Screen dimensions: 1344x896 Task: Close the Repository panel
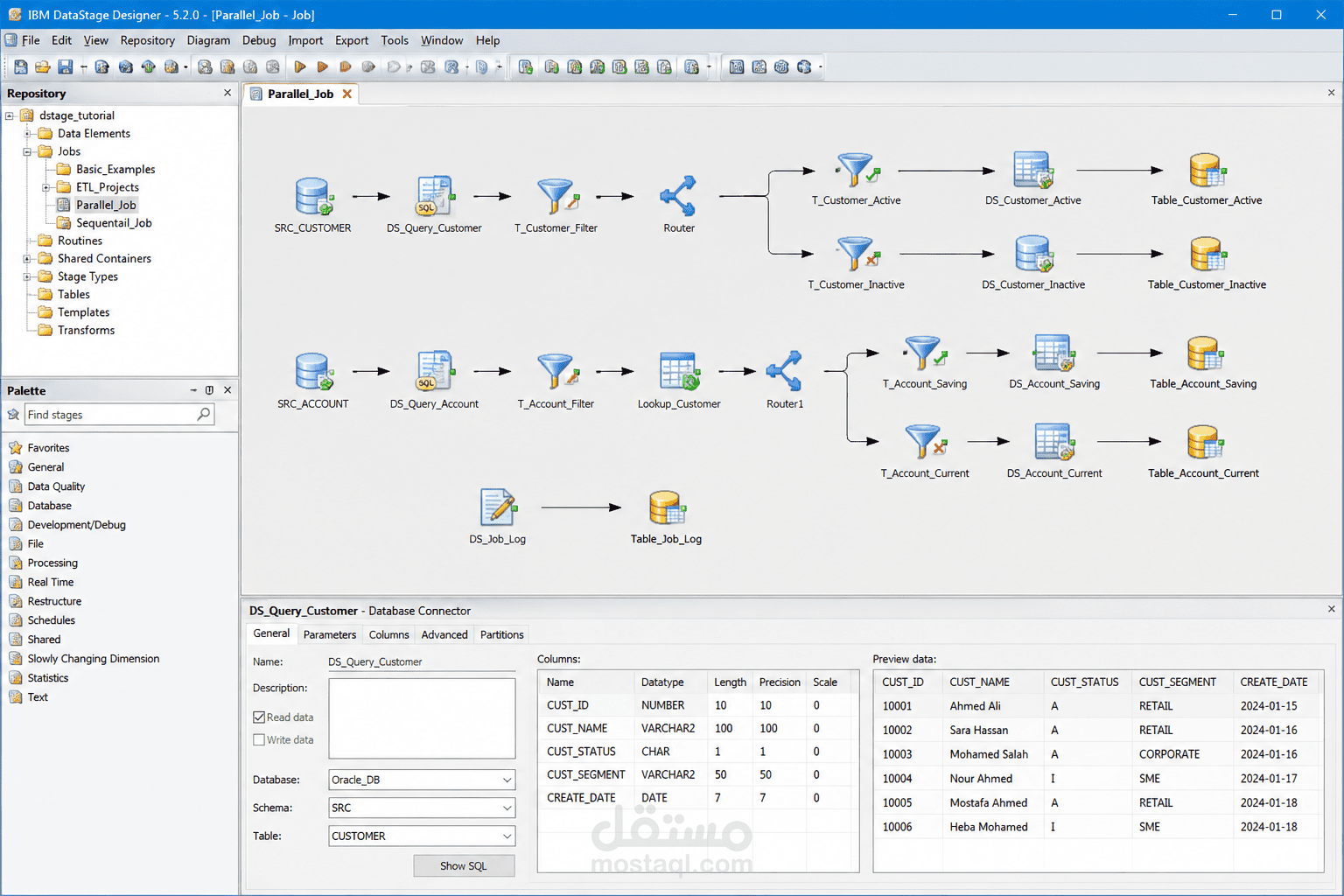point(227,93)
